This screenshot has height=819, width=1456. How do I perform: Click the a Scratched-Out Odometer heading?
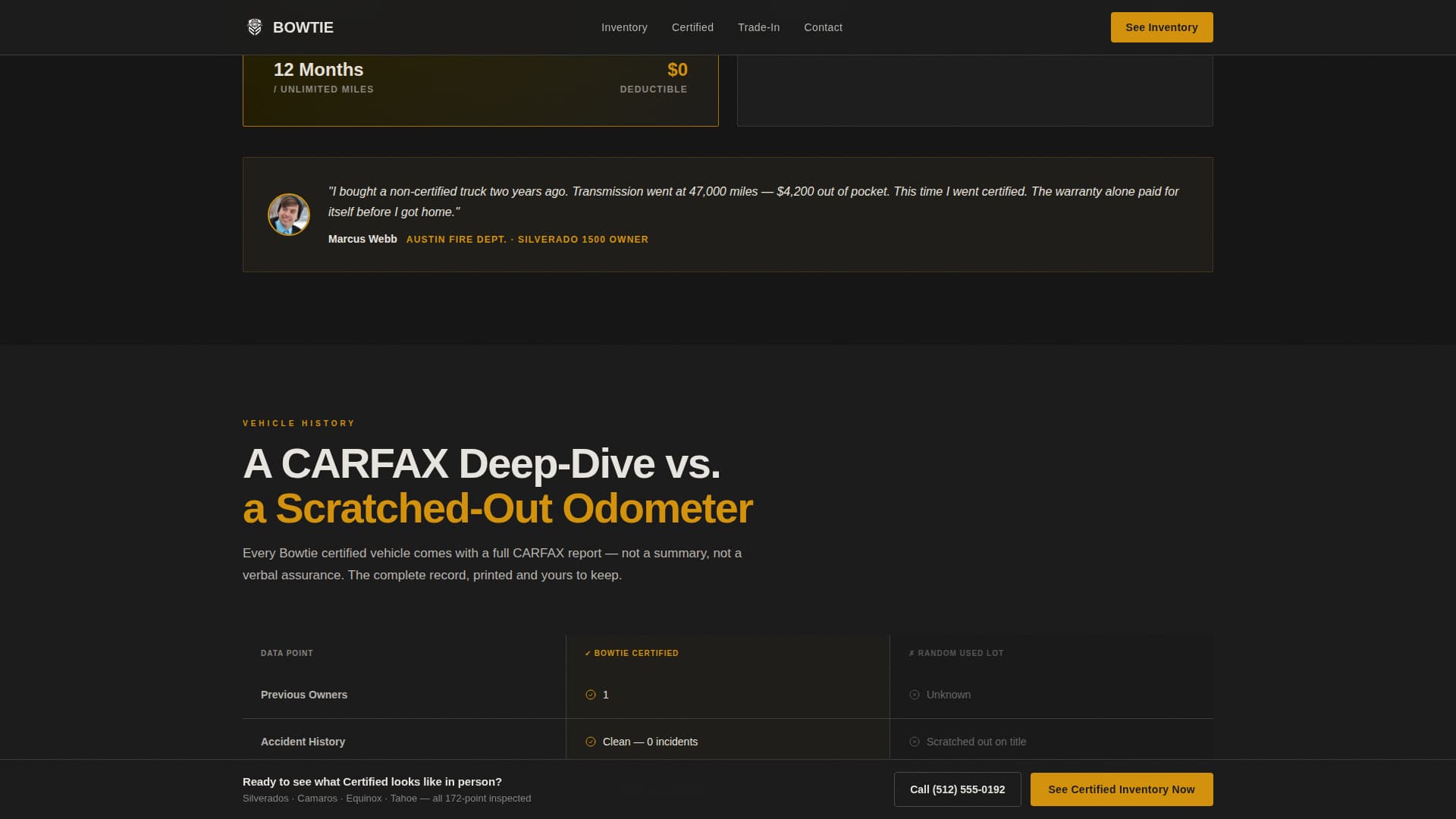(x=497, y=508)
